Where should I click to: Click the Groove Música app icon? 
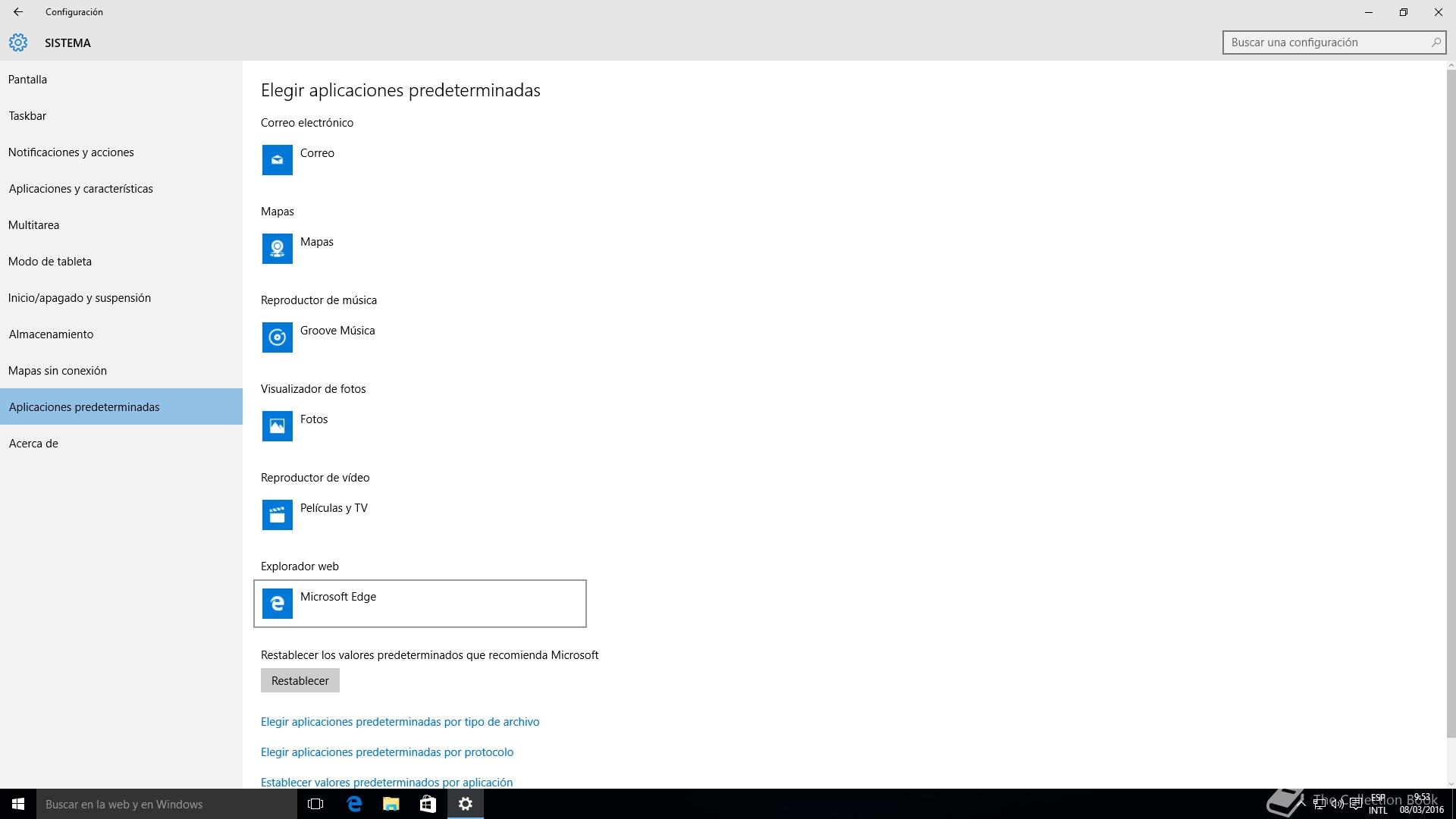tap(277, 337)
